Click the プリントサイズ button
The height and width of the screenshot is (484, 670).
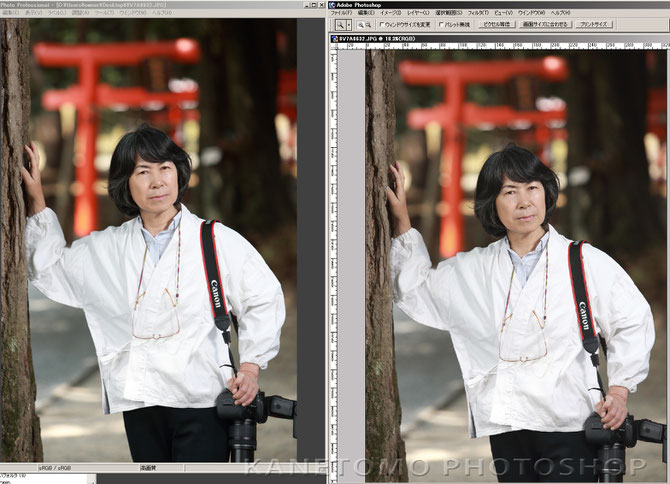click(594, 24)
